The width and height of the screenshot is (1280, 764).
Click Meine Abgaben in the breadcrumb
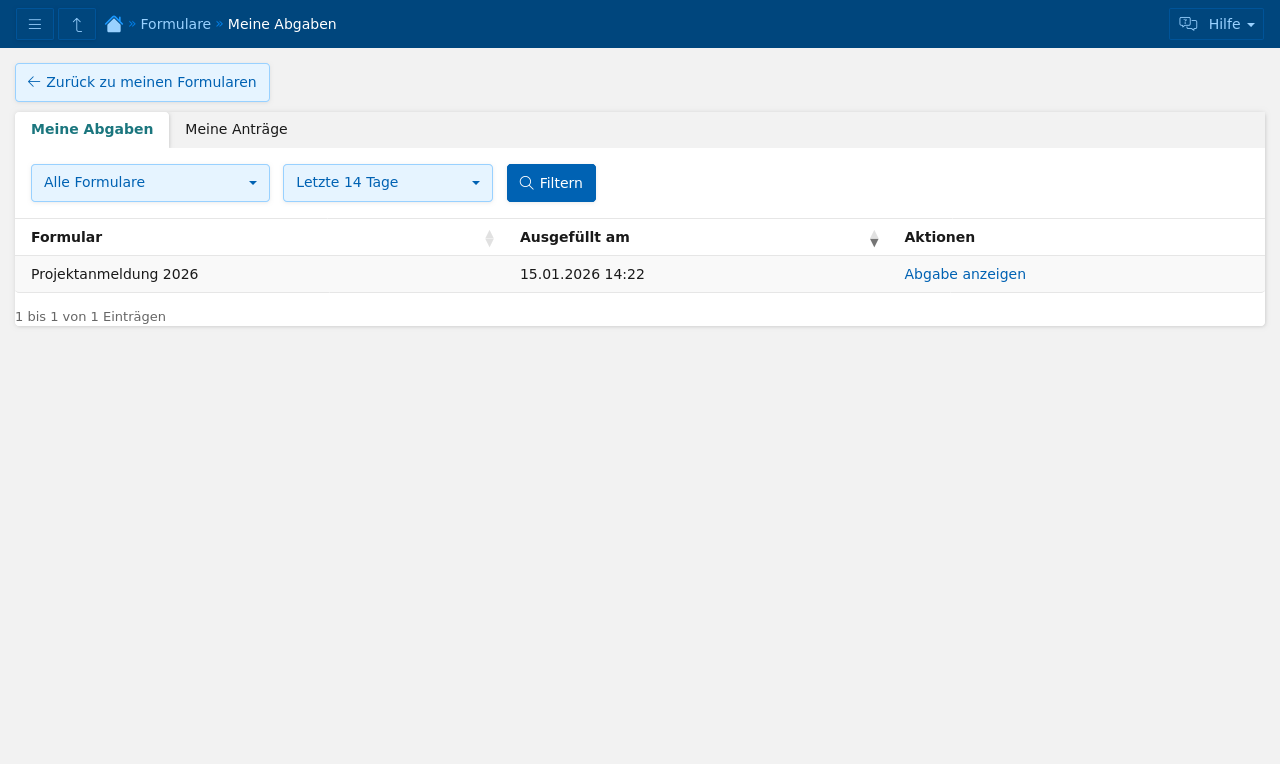282,24
